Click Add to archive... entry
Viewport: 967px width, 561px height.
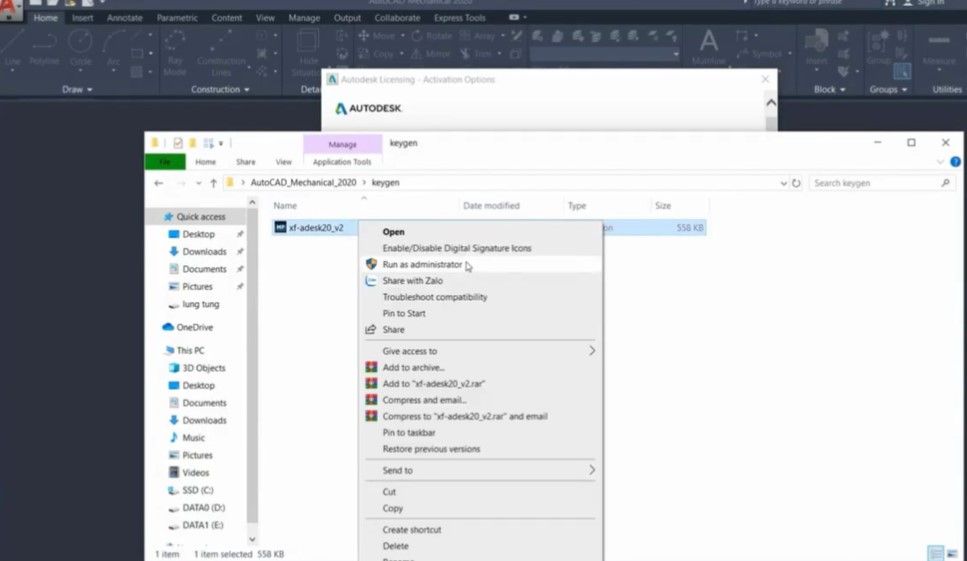coord(413,367)
